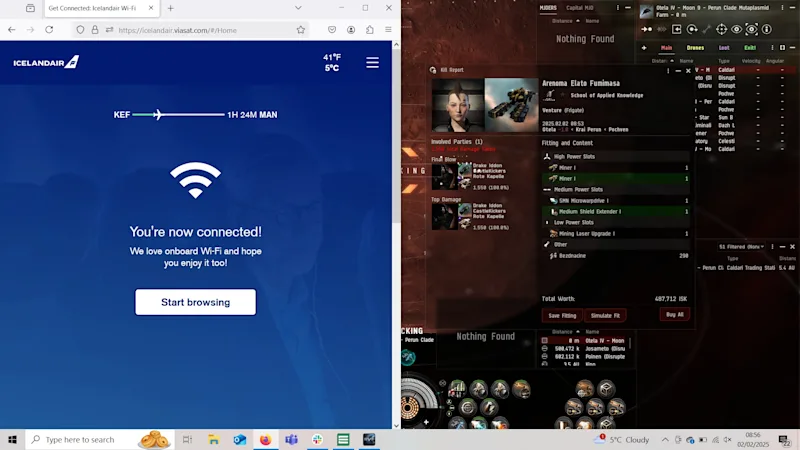Switch to the Drones overview tab
800x450 pixels.
click(695, 48)
